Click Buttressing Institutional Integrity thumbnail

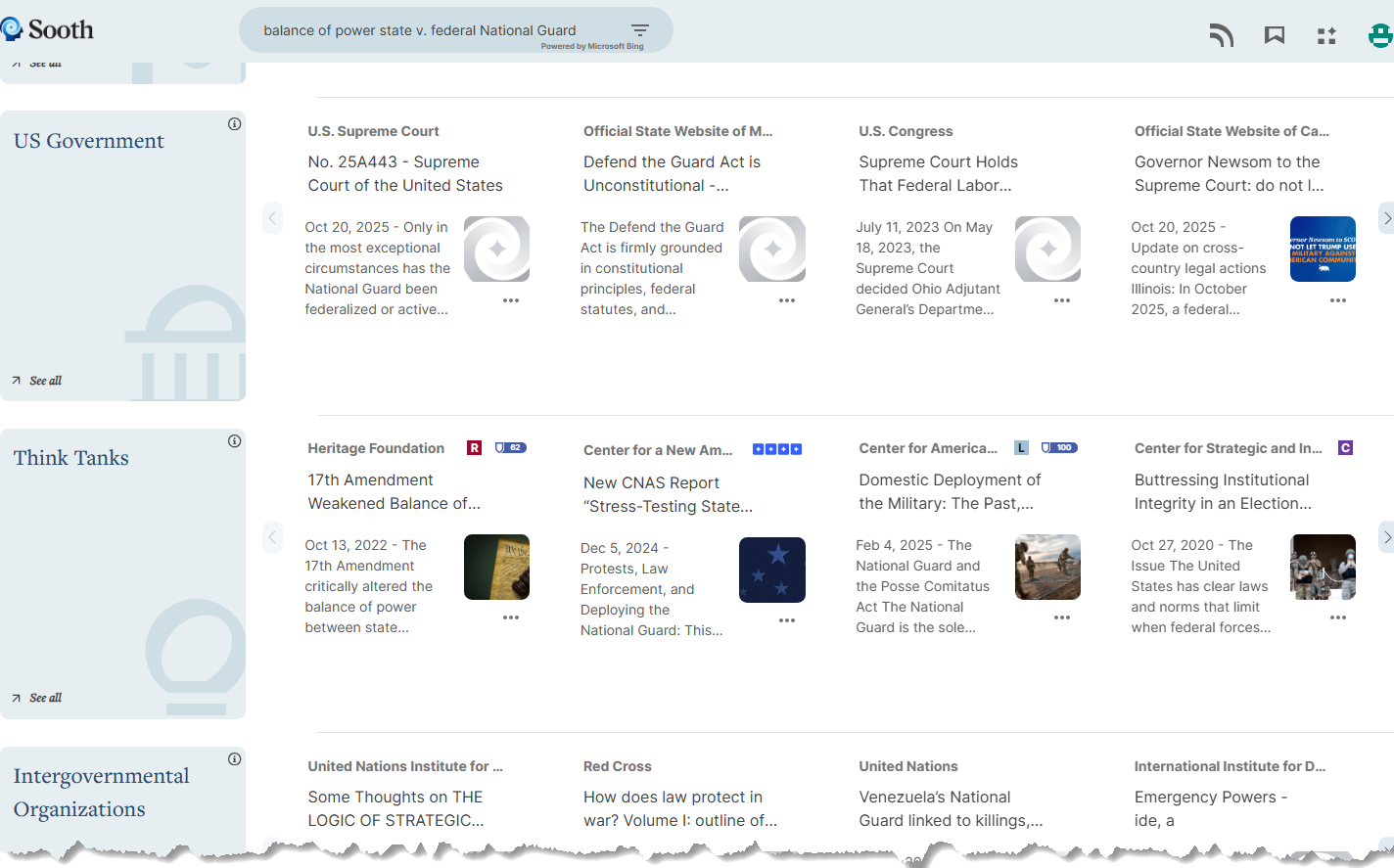click(1323, 567)
